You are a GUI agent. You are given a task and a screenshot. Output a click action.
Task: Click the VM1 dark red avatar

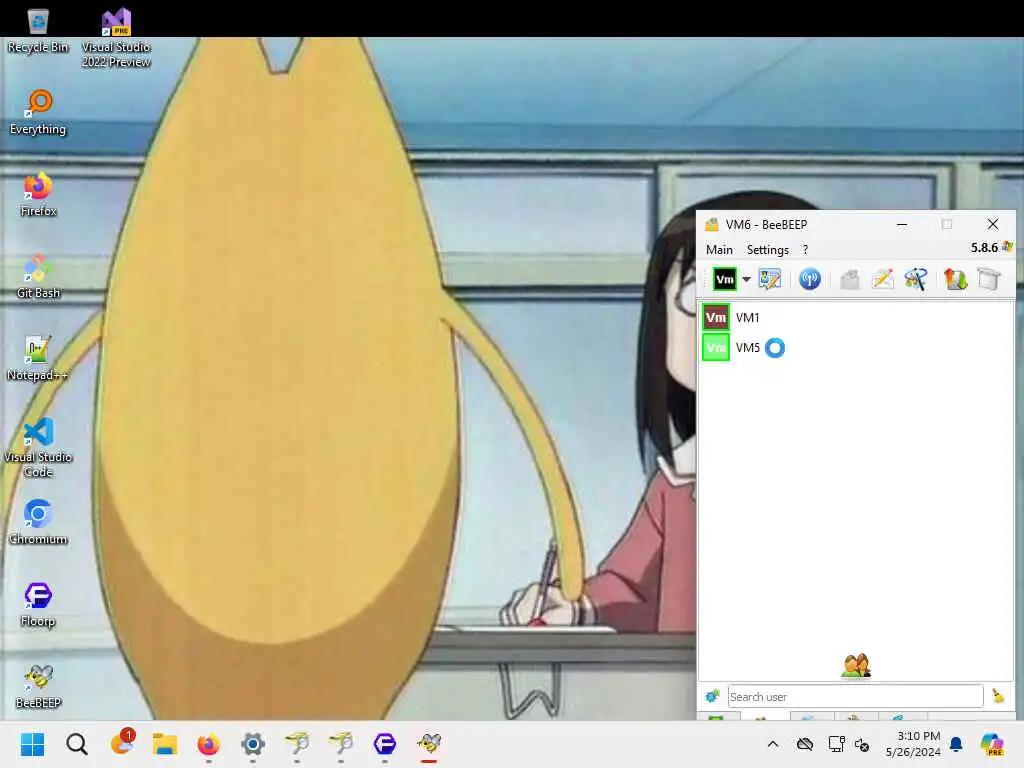pyautogui.click(x=716, y=317)
